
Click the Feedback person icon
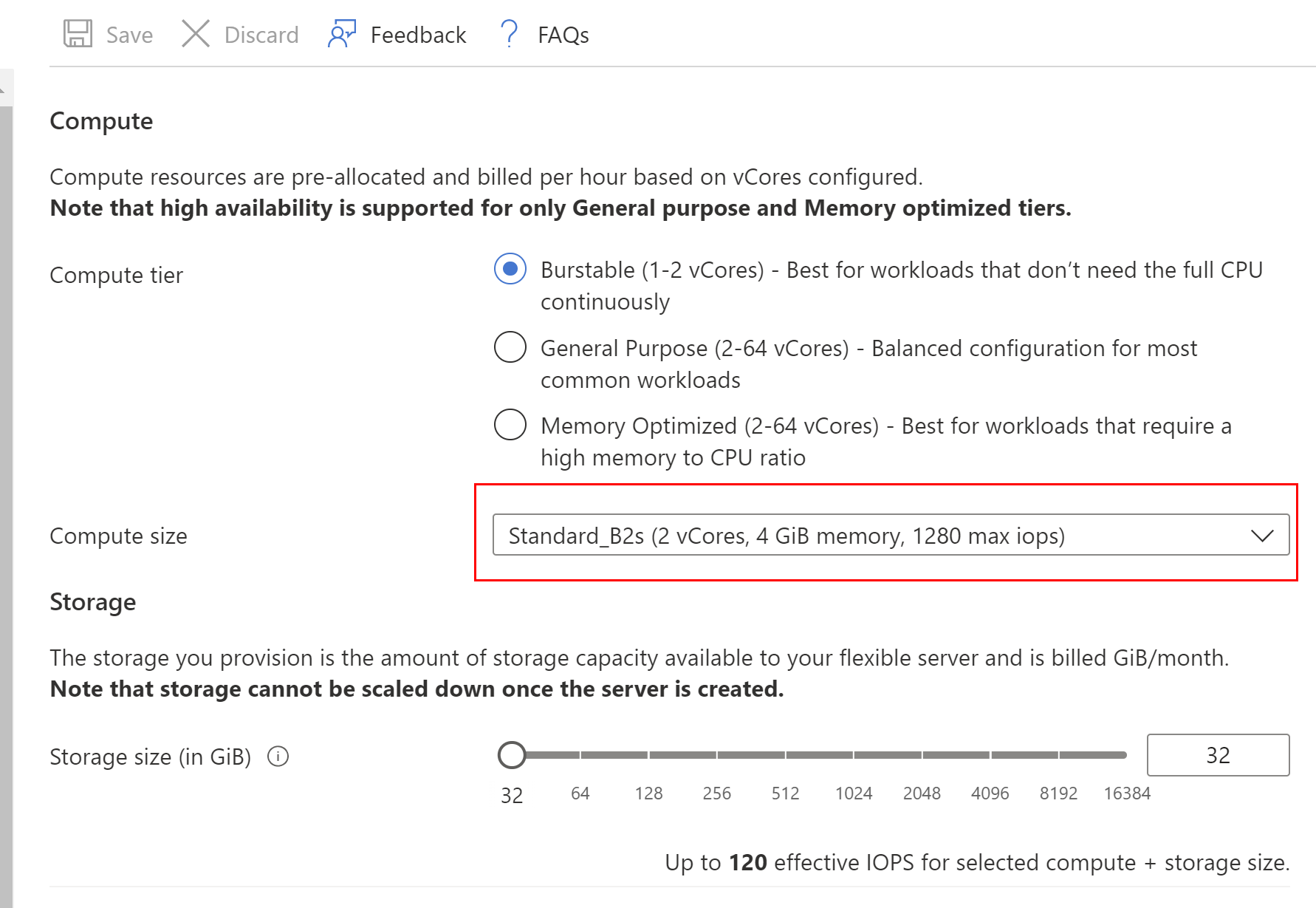[342, 34]
